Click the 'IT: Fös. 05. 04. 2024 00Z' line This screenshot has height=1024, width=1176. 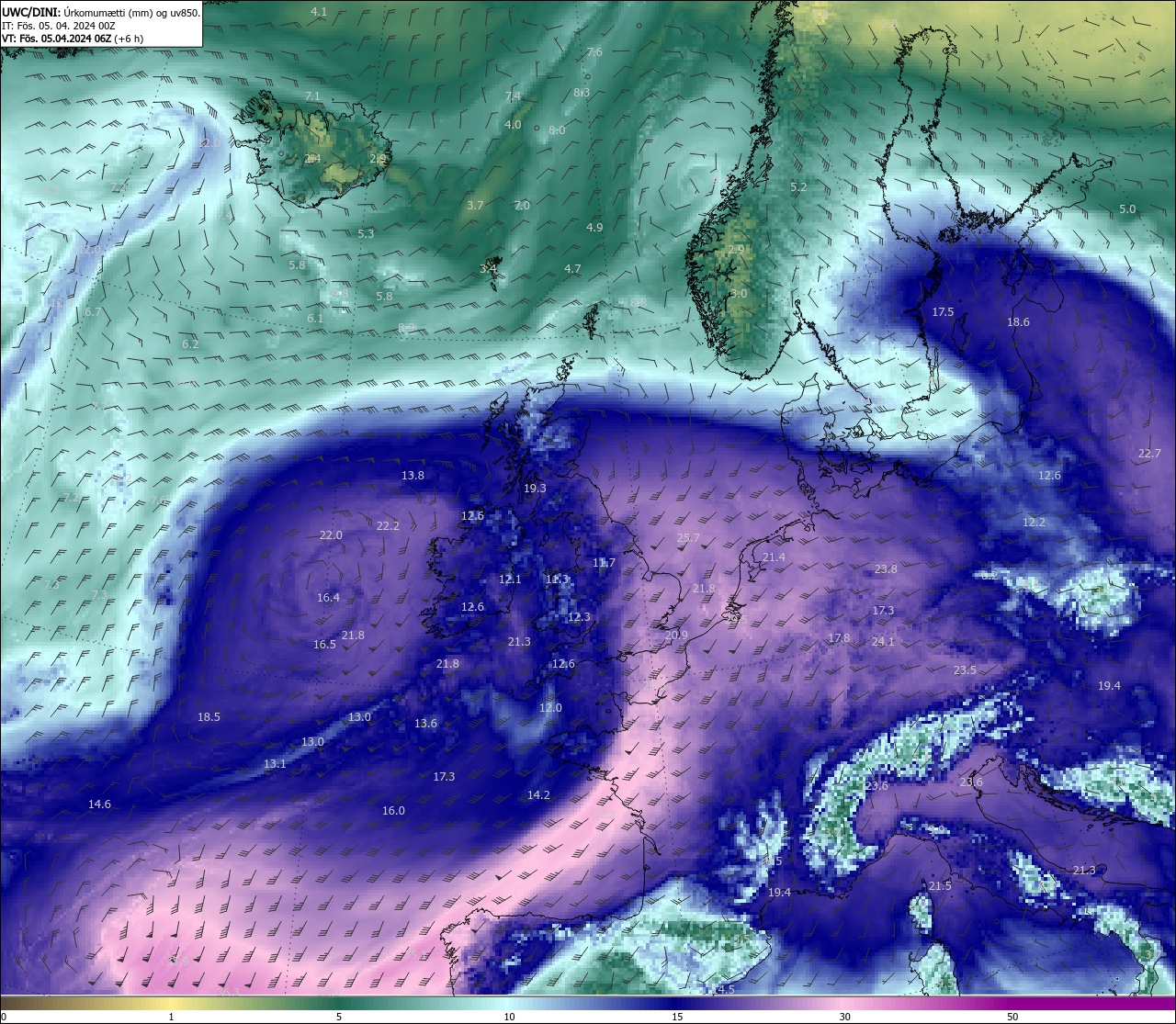point(59,26)
